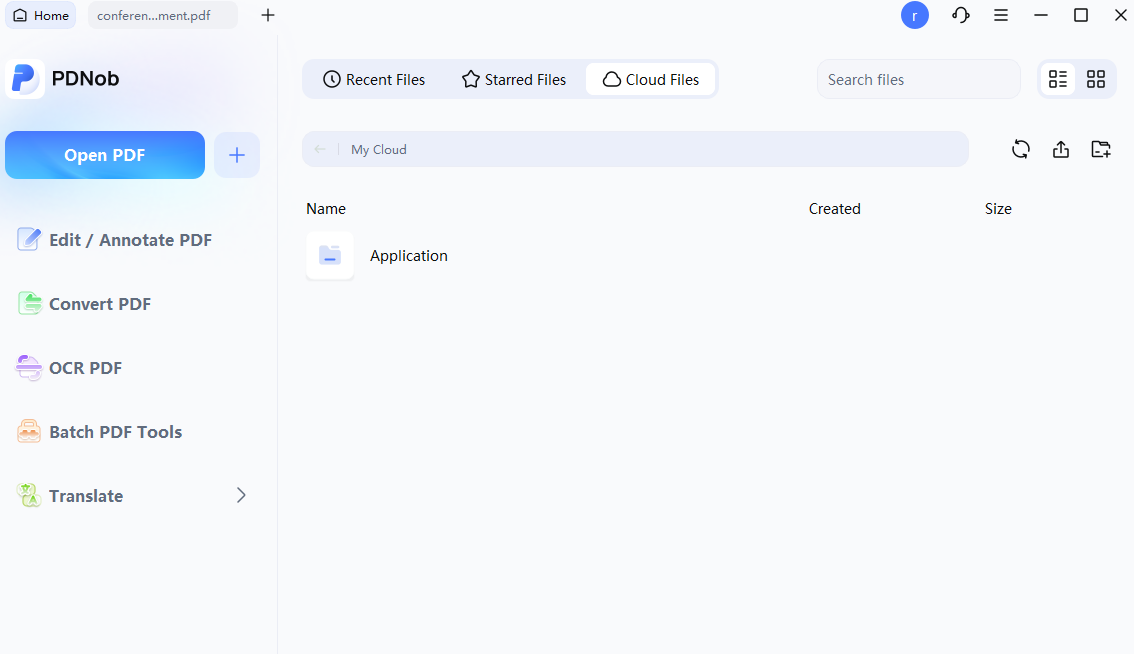Open the user account avatar
This screenshot has width=1134, height=654.
point(914,15)
